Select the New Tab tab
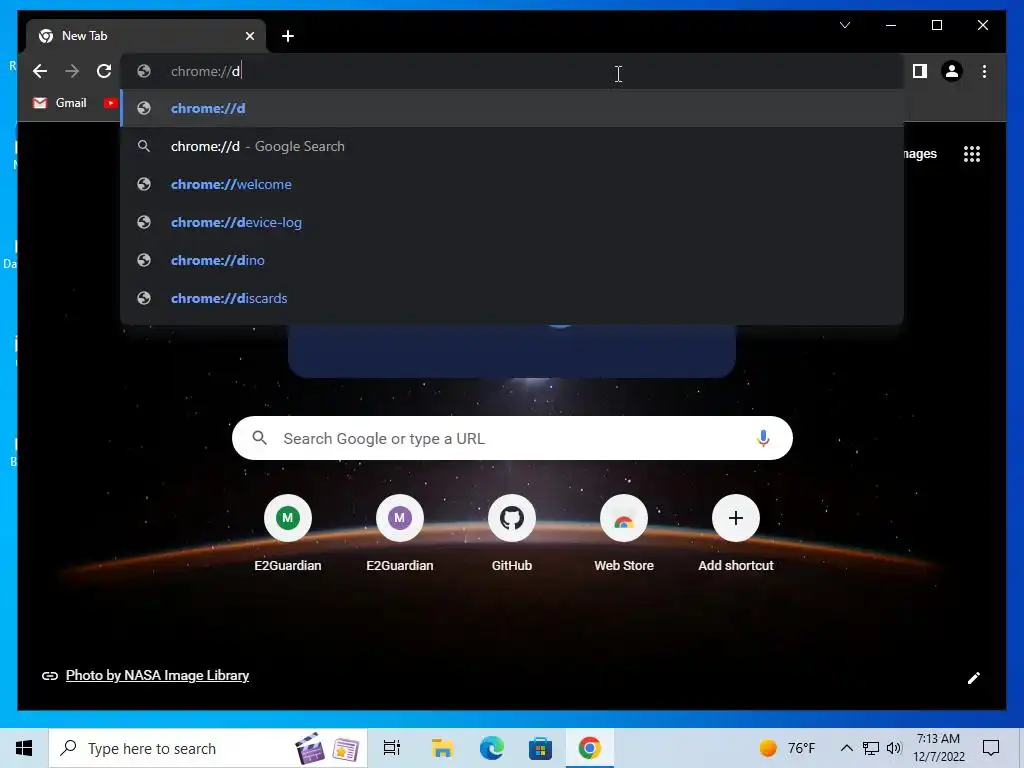 point(146,36)
